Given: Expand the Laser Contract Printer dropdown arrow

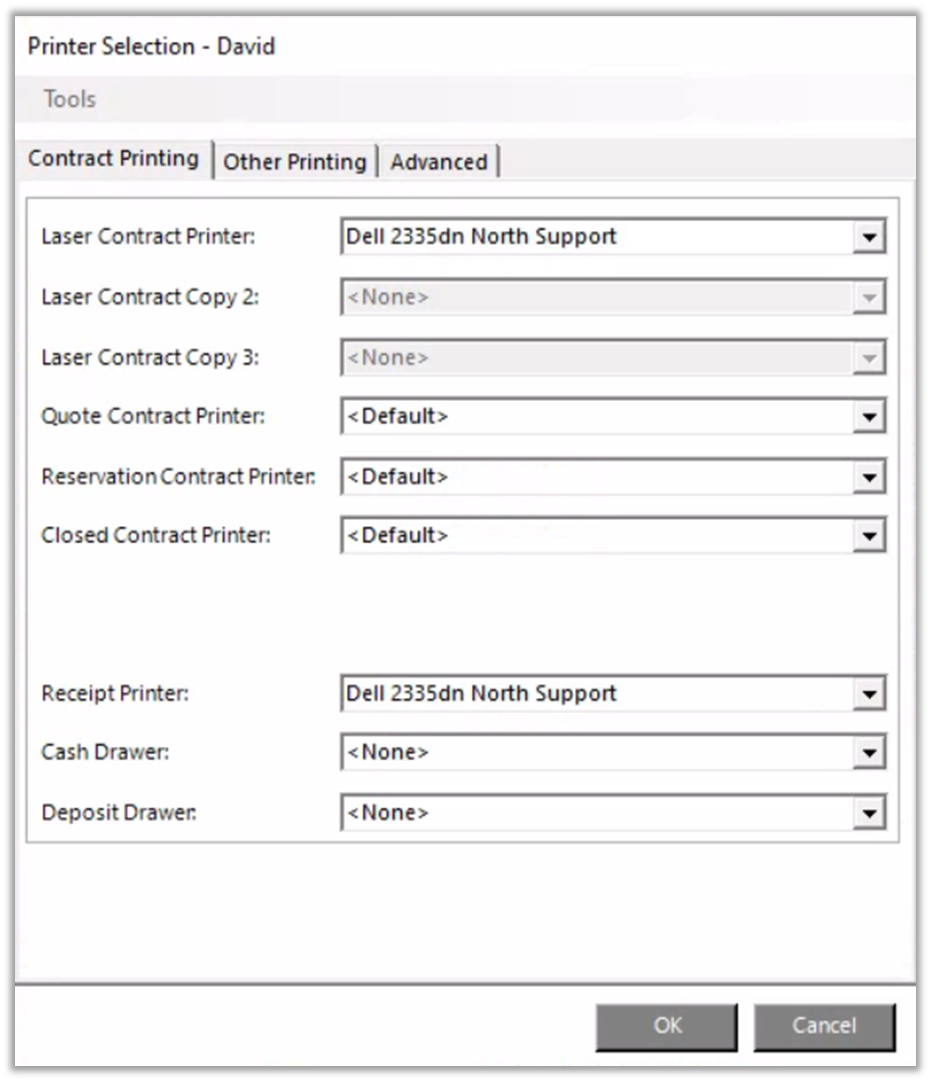Looking at the screenshot, I should (x=869, y=238).
